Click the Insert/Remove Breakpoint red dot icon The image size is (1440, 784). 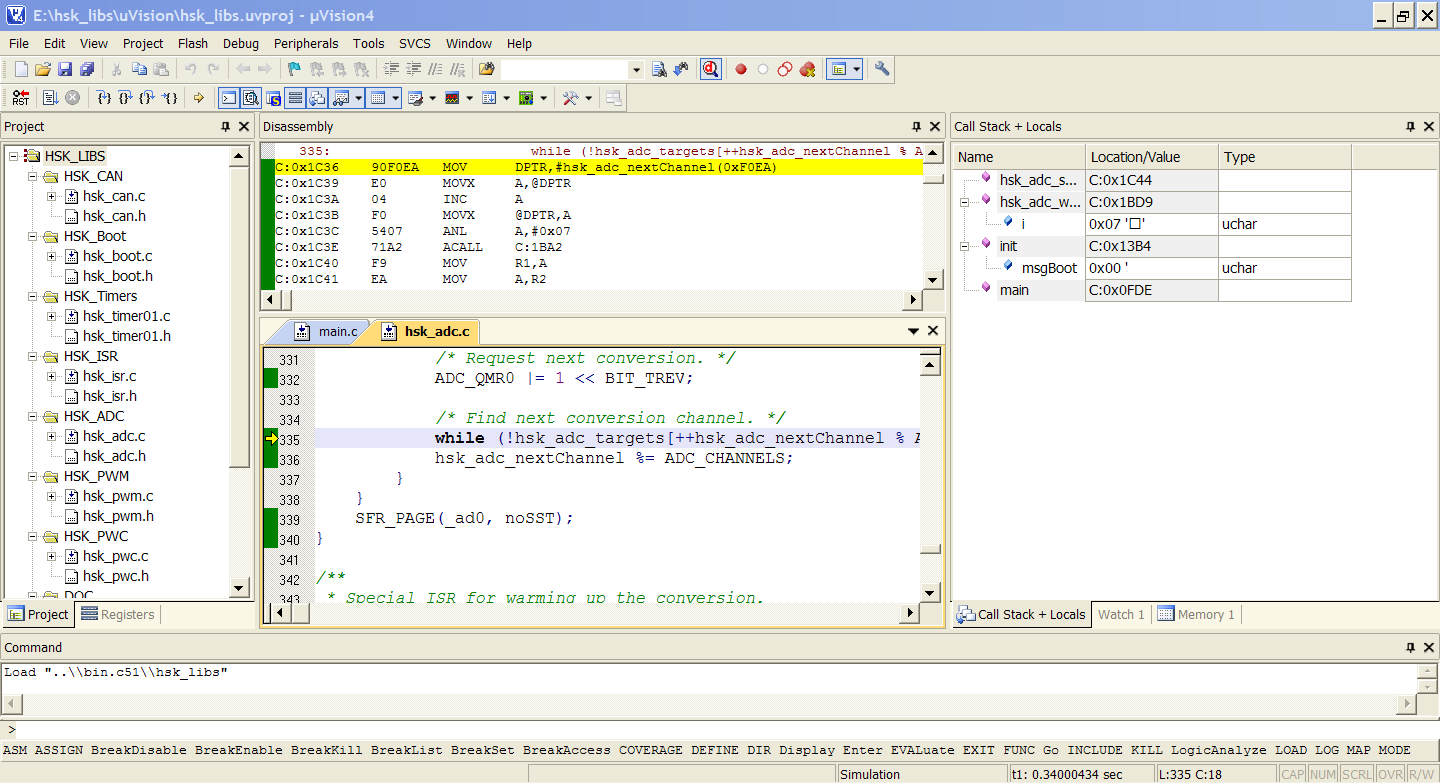[741, 69]
